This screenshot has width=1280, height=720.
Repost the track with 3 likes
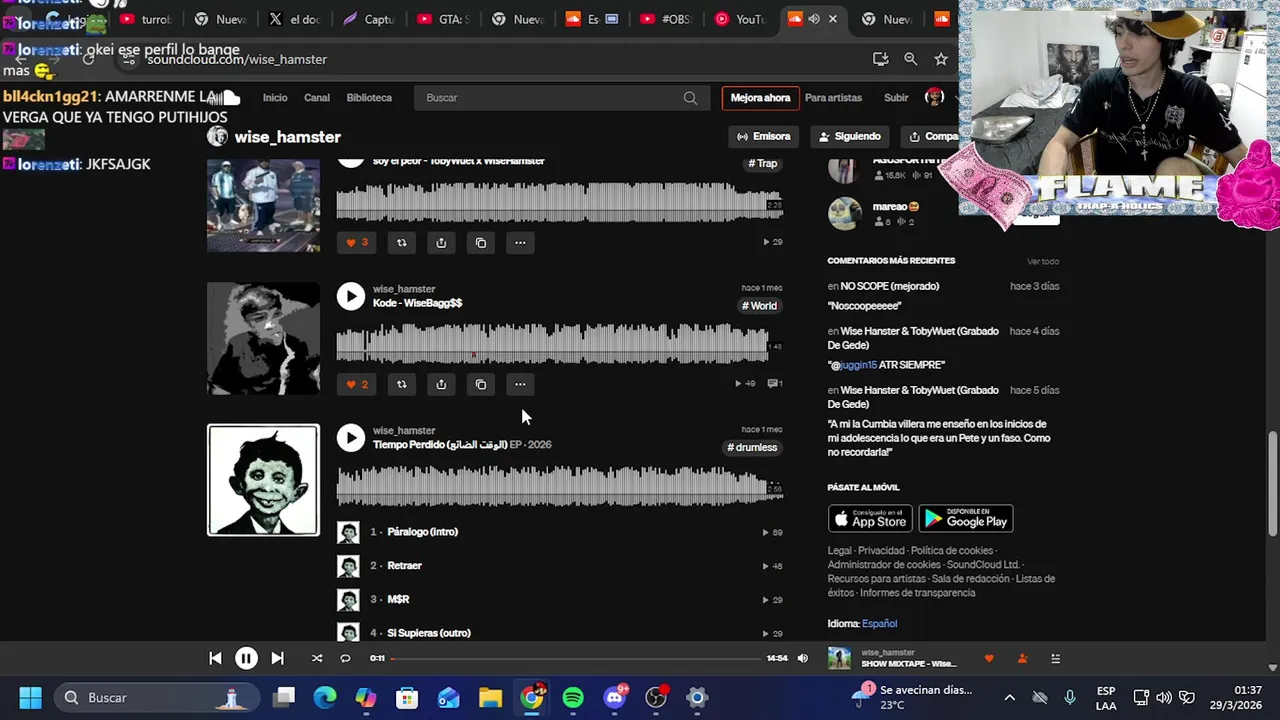point(401,242)
